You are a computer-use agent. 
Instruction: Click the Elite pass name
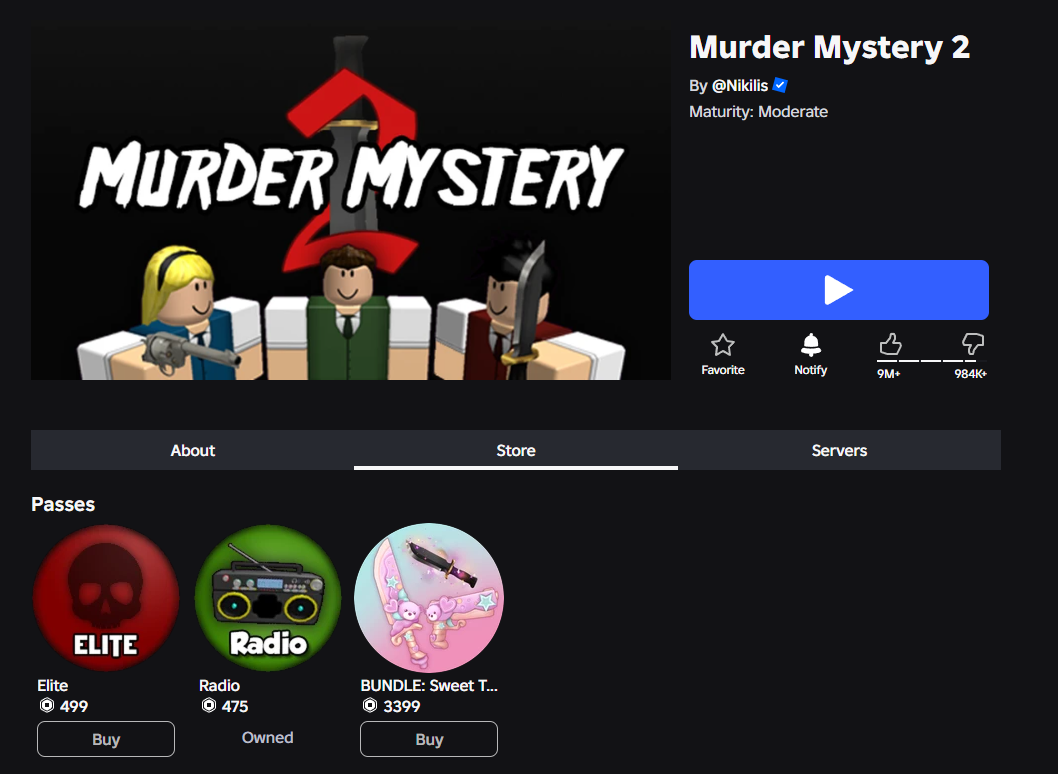tap(53, 685)
